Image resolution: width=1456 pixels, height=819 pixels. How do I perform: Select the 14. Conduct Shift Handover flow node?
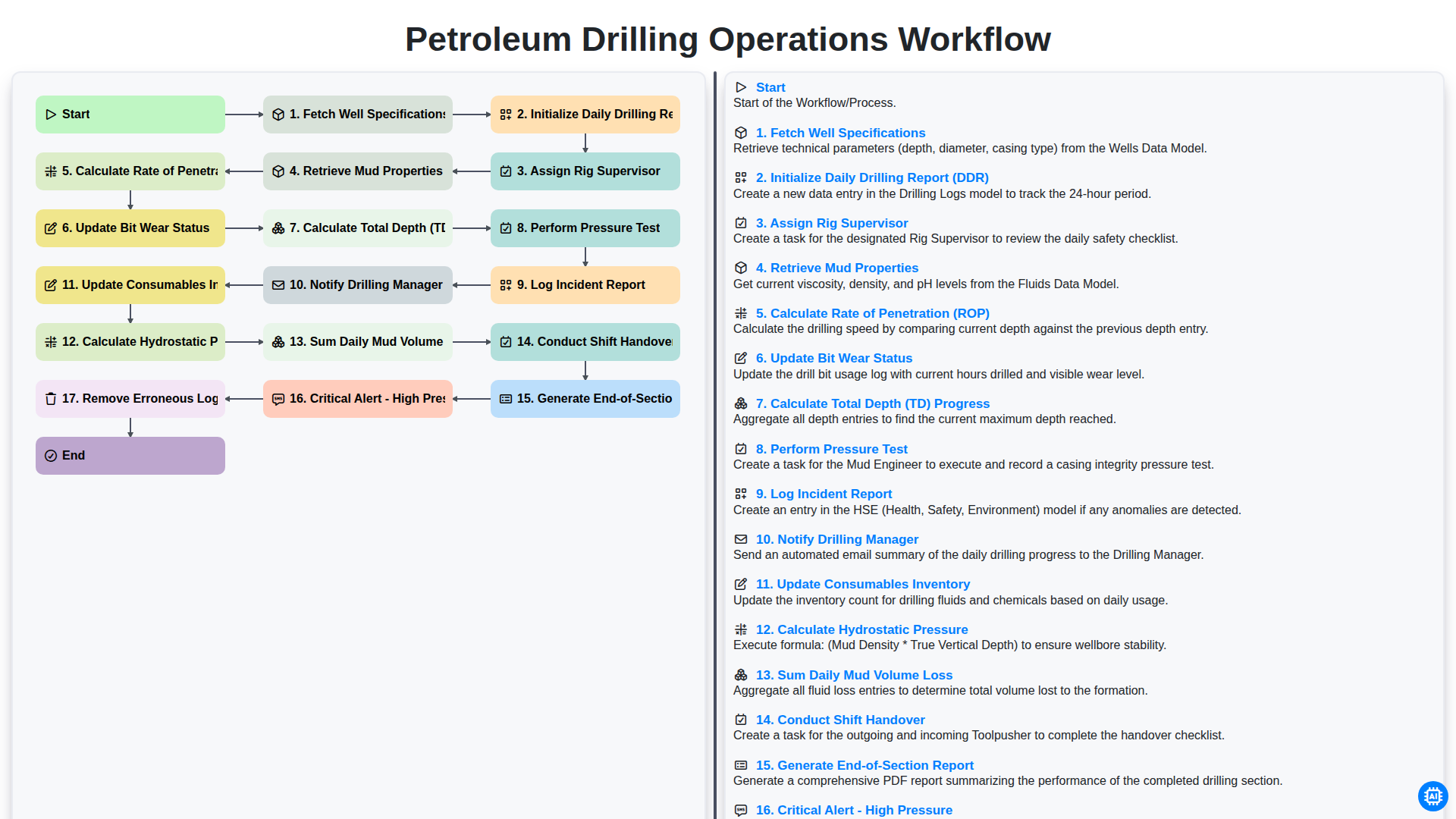585,342
